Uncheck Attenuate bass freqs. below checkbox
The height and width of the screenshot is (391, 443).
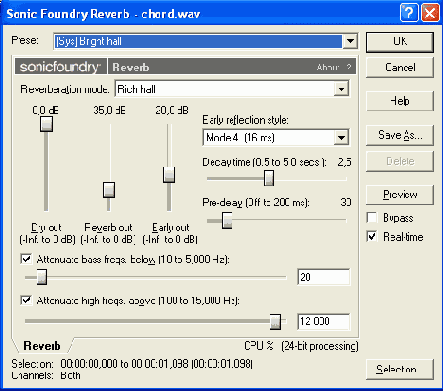(x=26, y=259)
